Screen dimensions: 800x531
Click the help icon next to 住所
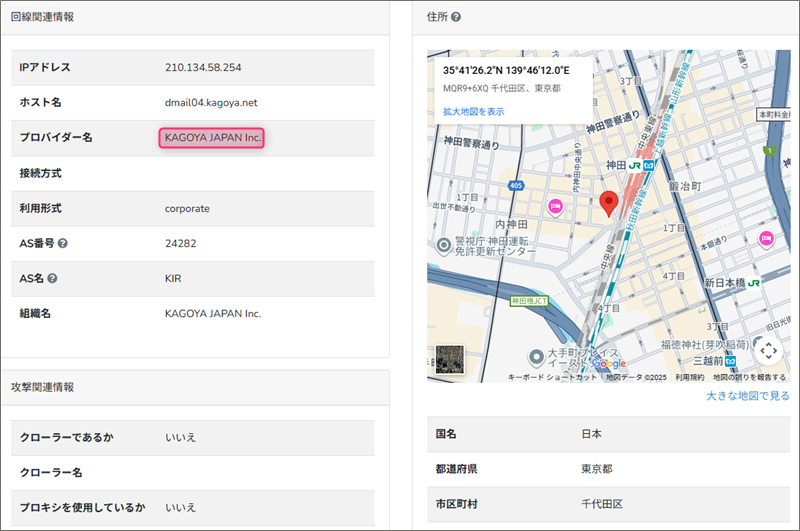click(456, 17)
